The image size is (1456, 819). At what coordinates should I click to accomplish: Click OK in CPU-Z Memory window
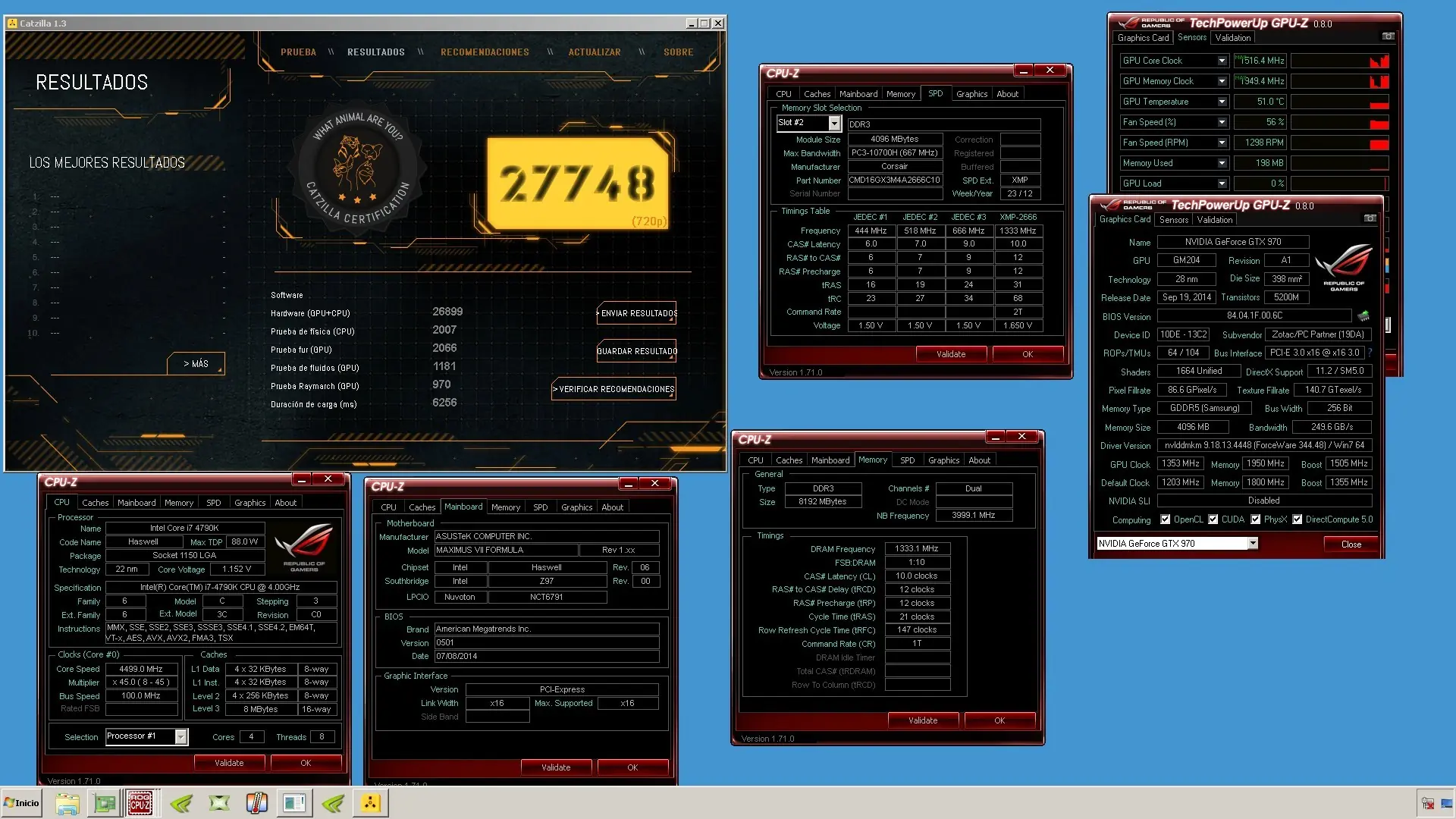[999, 720]
